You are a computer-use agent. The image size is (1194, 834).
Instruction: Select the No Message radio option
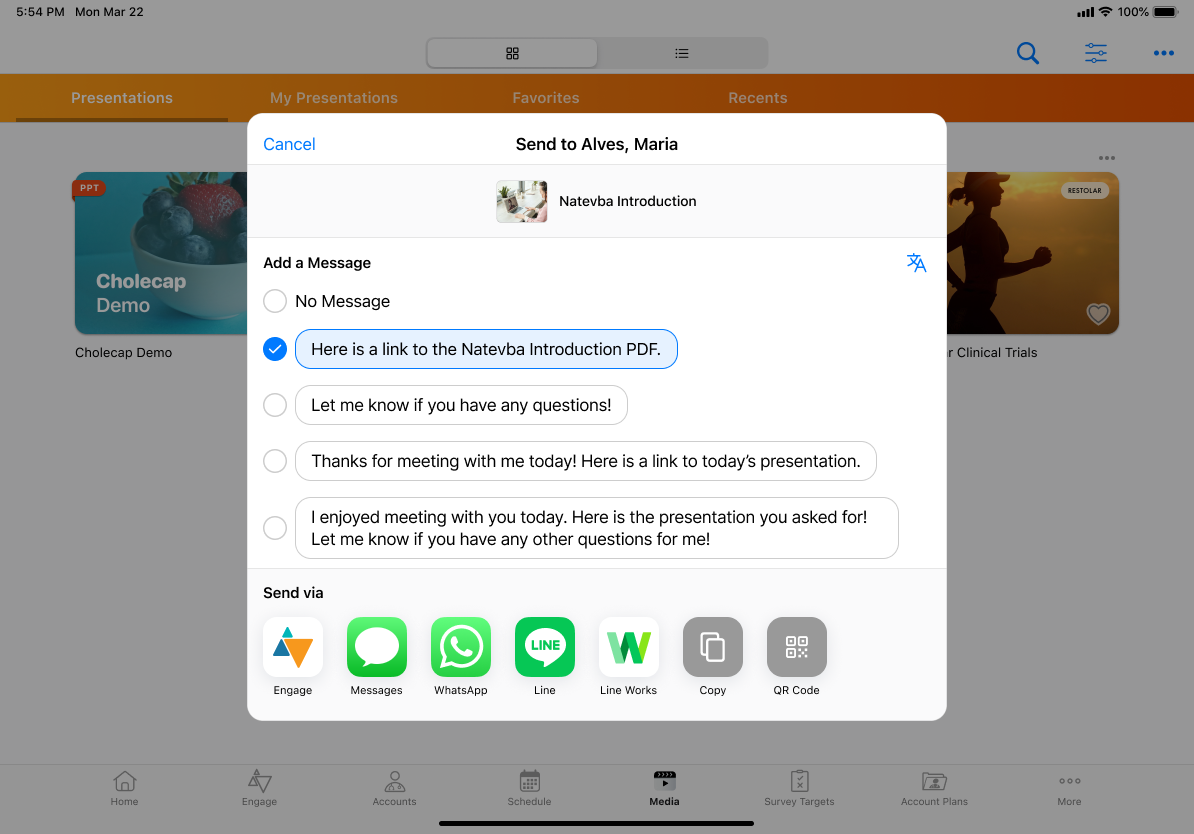[x=275, y=301]
